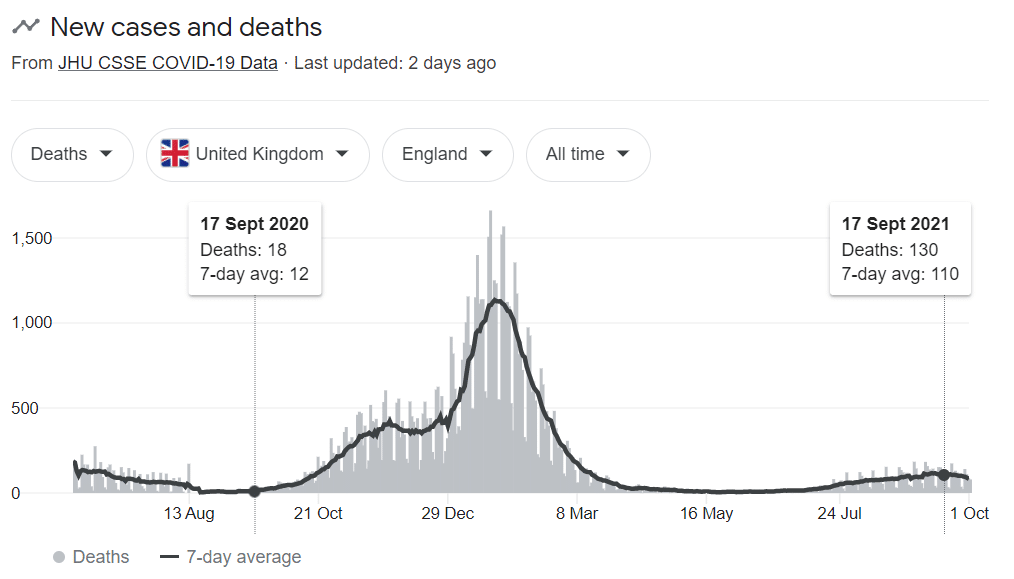The height and width of the screenshot is (579, 1014).
Task: Click the United Kingdom flag icon
Action: tap(175, 154)
